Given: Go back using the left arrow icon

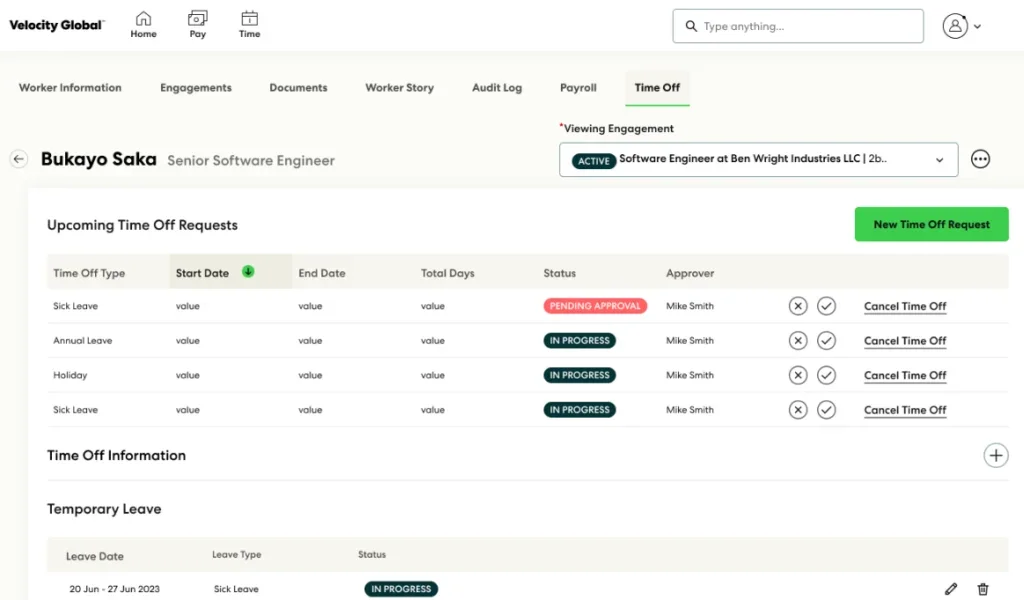Looking at the screenshot, I should pos(19,159).
